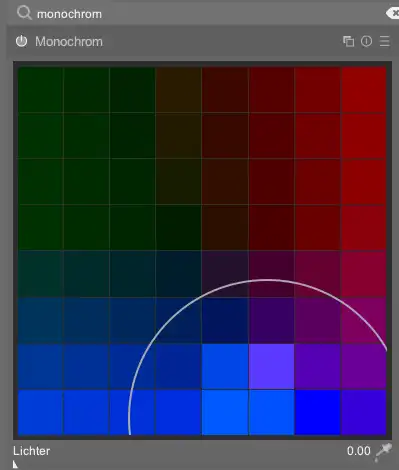Click the search magnifier icon
Viewport: 399px width, 470px height.
tap(24, 13)
